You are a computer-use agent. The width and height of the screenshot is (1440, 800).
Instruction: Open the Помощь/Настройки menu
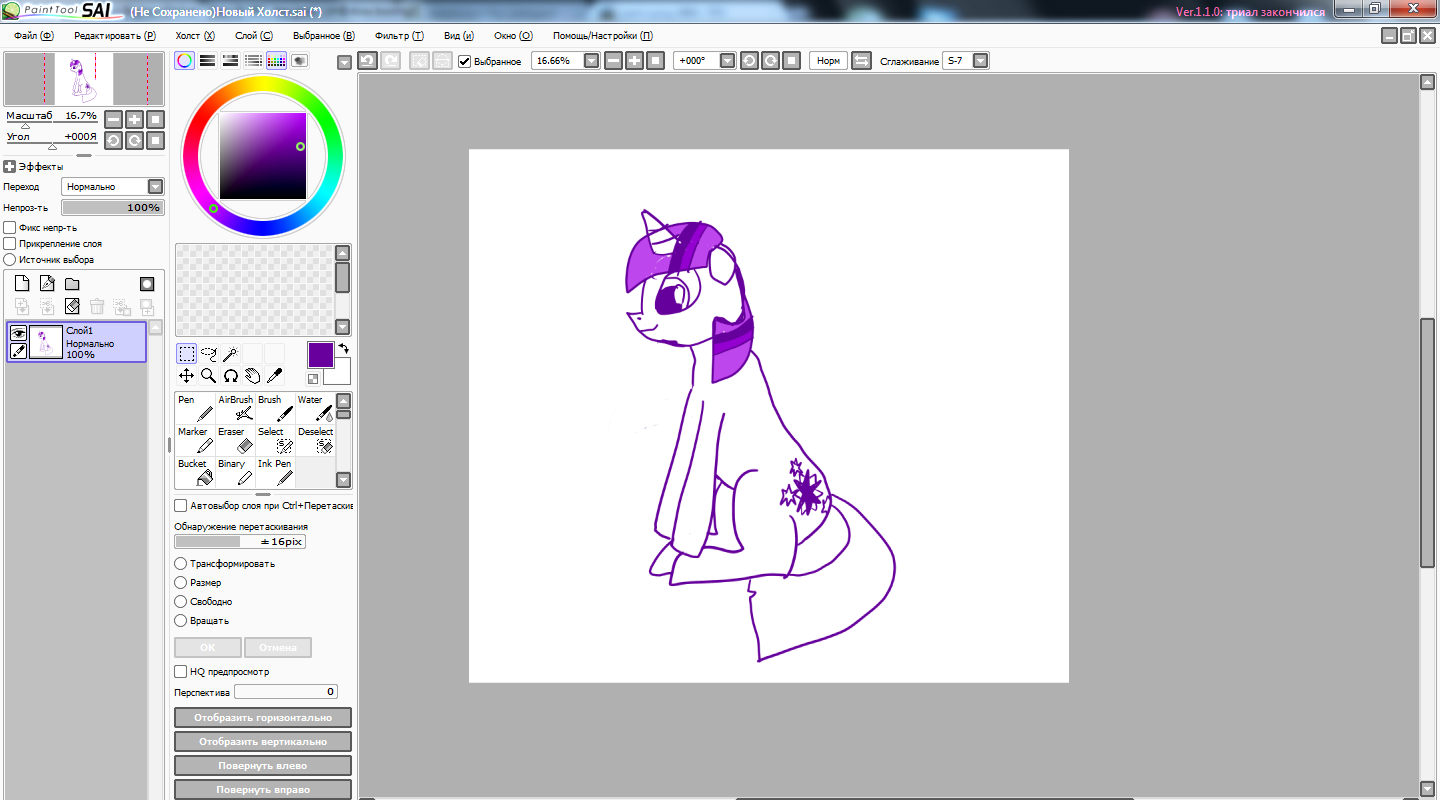[x=602, y=36]
